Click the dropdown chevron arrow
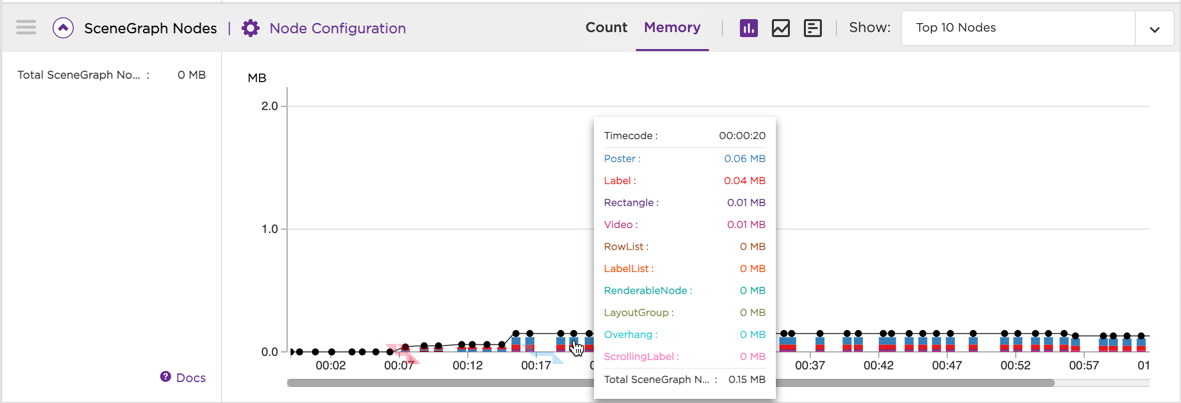The height and width of the screenshot is (403, 1181). 1155,29
